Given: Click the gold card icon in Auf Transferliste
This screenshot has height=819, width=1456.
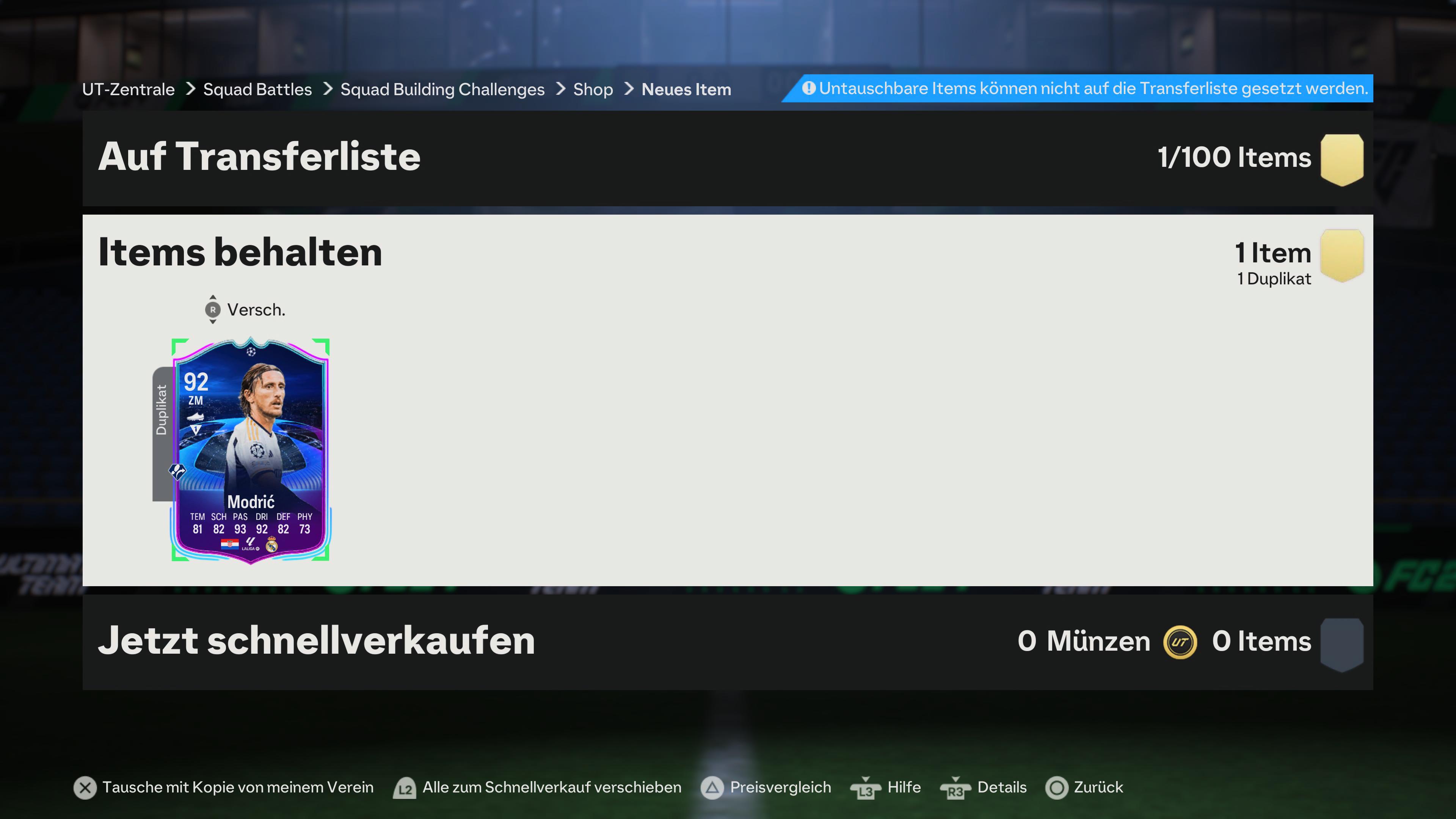Looking at the screenshot, I should click(x=1342, y=159).
